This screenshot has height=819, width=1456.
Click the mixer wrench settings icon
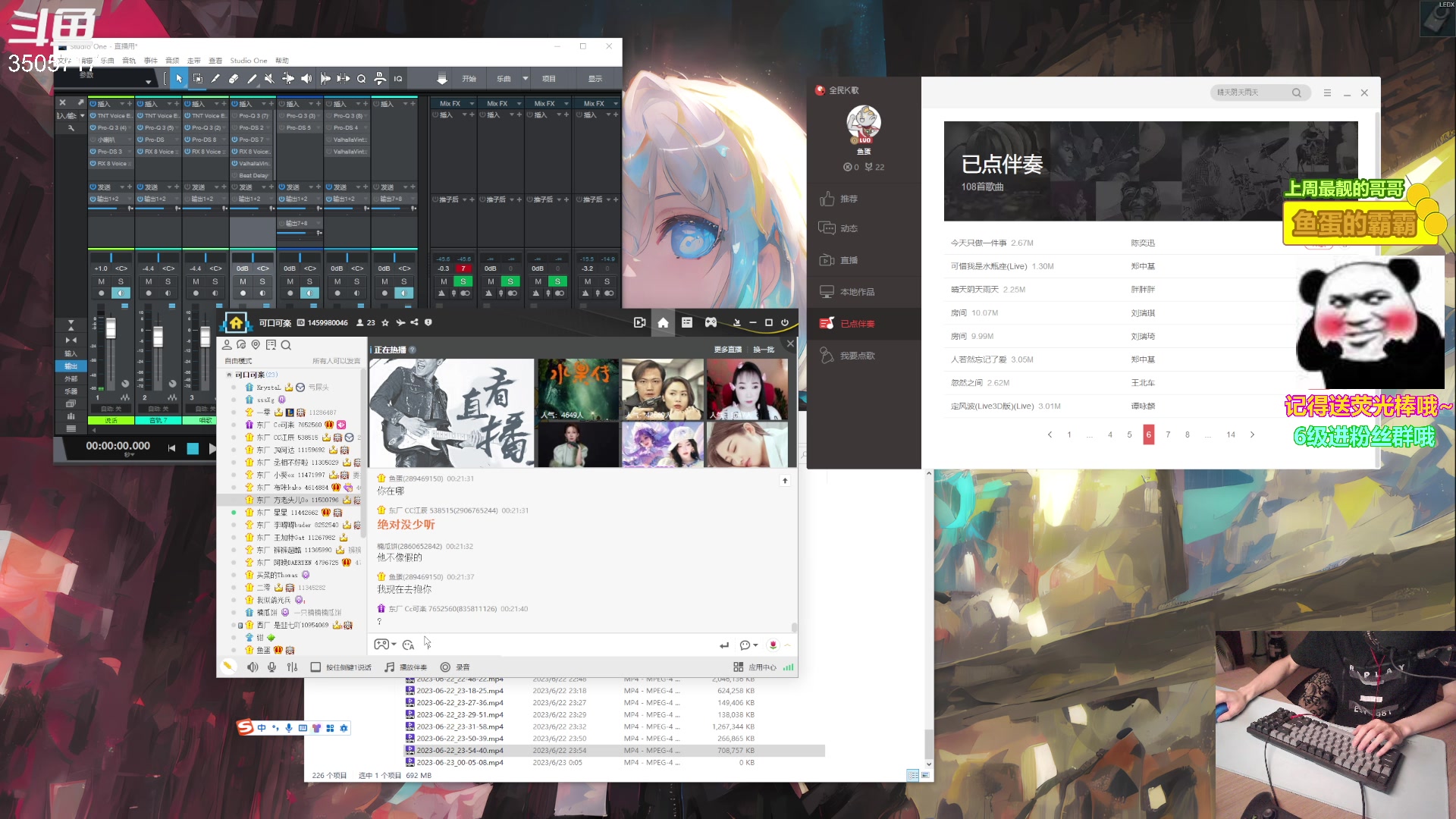(71, 128)
